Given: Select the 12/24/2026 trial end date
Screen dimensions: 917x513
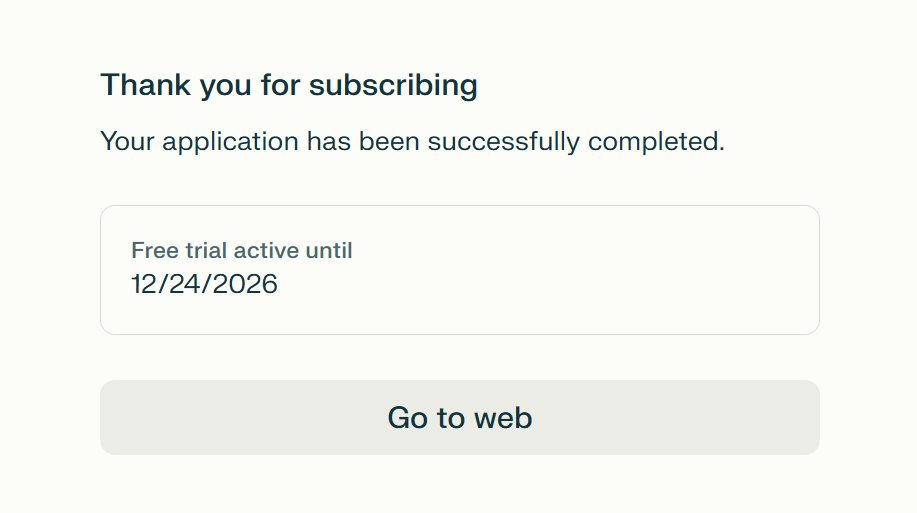Looking at the screenshot, I should [204, 285].
